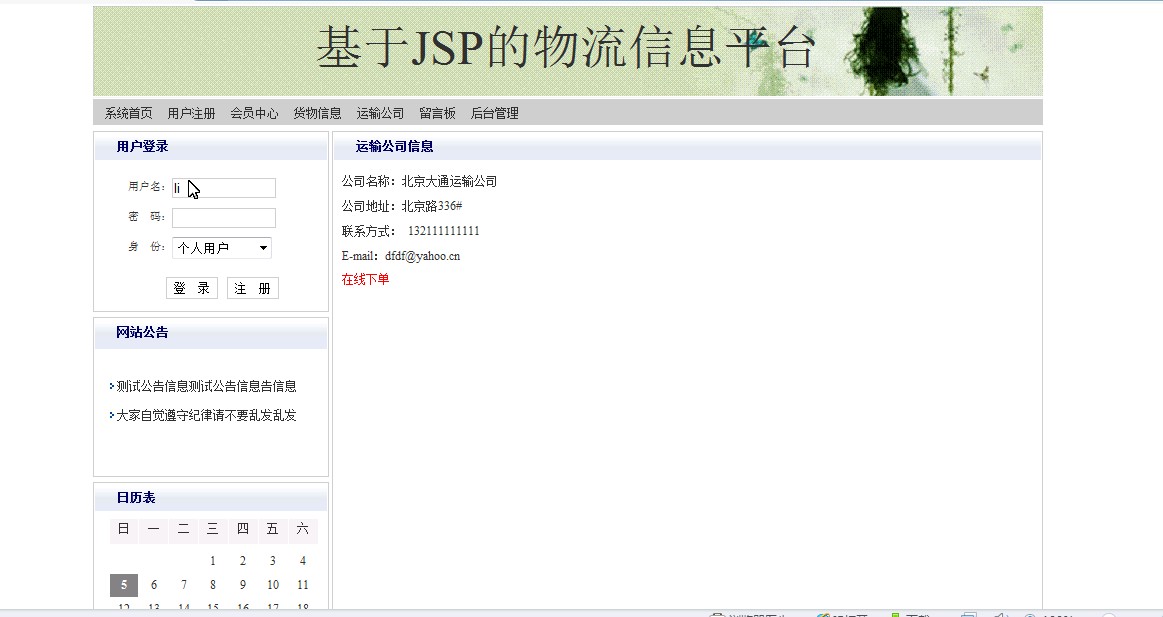
Task: Open the 系统首页 navigation item
Action: point(128,113)
